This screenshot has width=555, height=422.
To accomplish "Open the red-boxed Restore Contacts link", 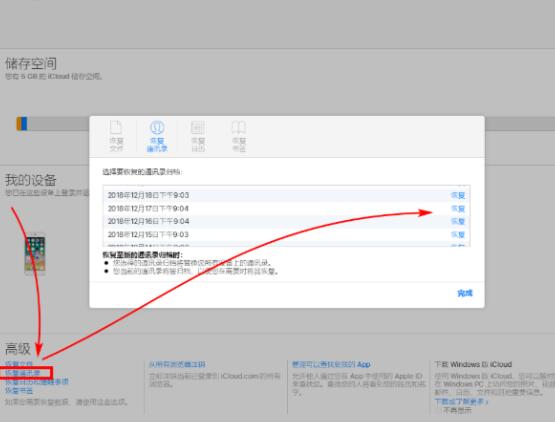I will 22,373.
